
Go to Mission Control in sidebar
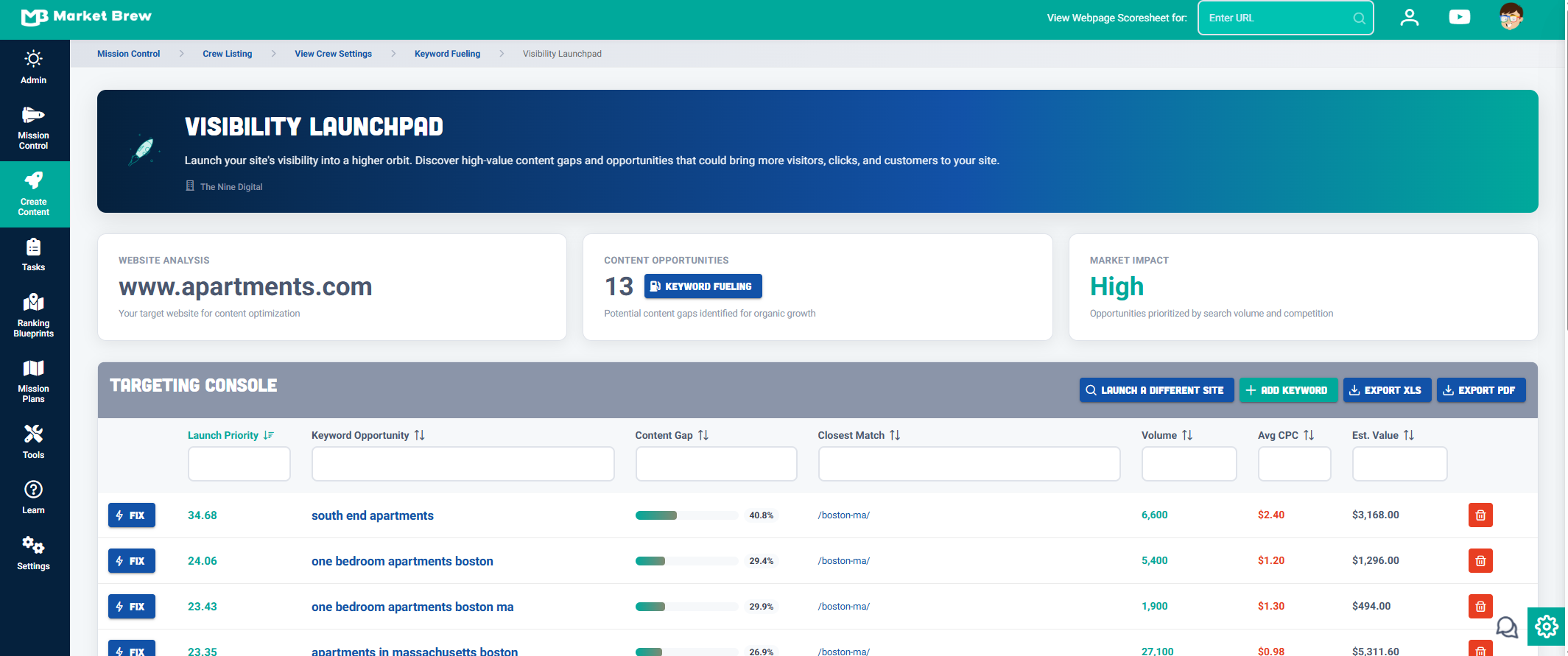coord(34,128)
